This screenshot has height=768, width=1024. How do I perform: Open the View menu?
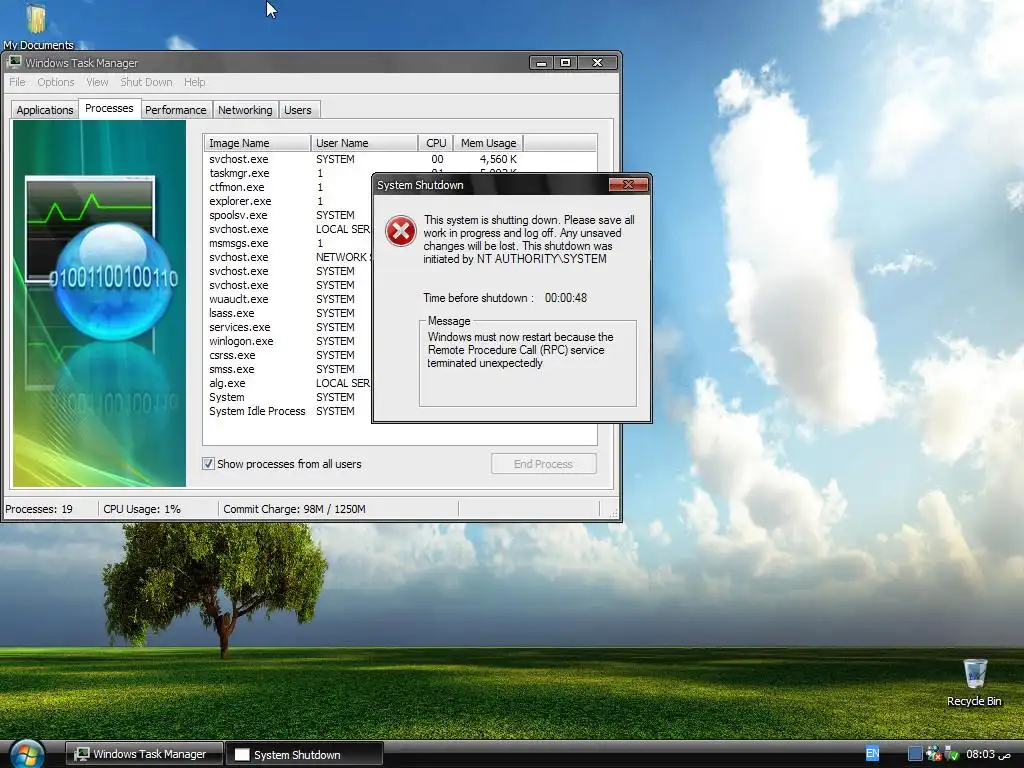click(97, 82)
